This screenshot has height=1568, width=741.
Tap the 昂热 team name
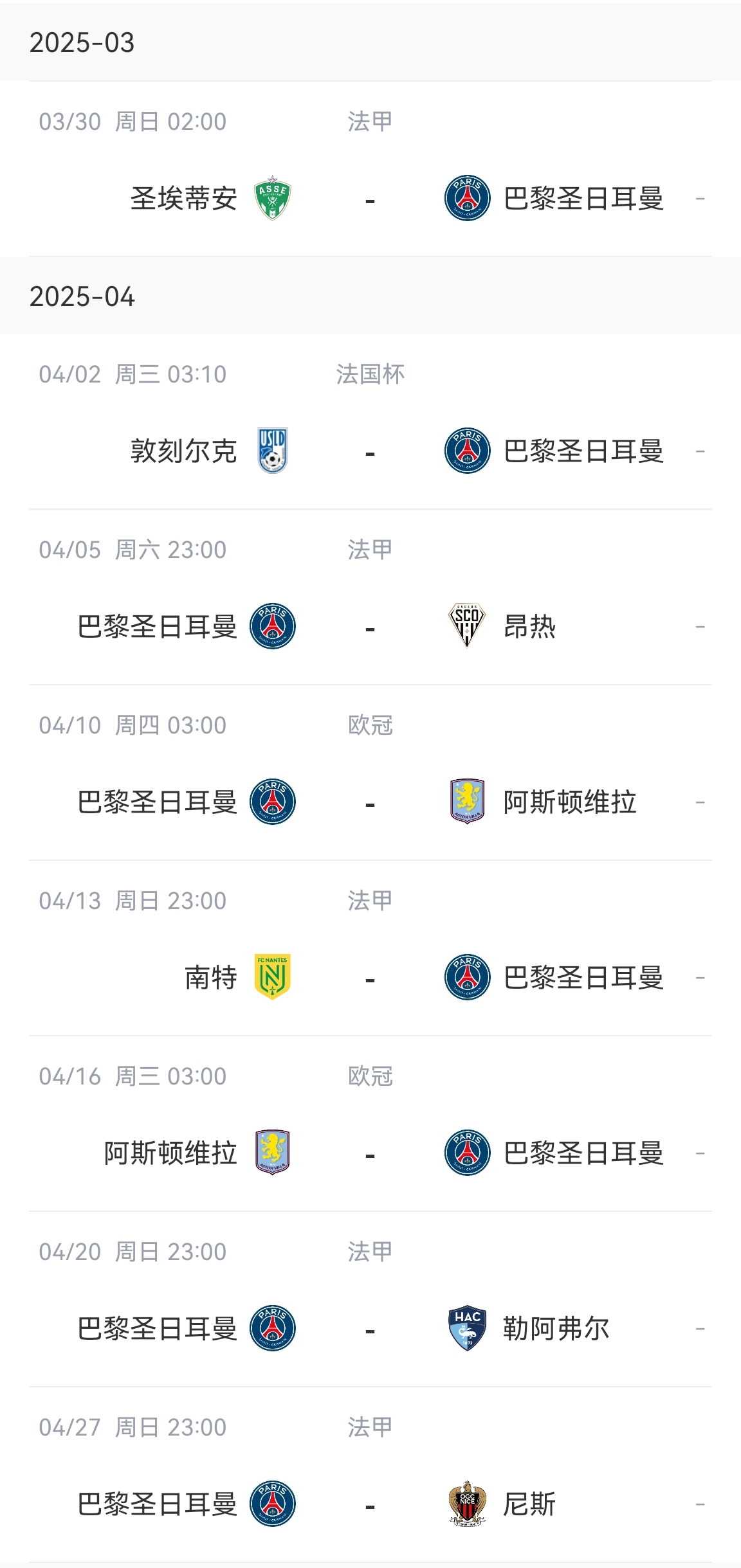[529, 626]
